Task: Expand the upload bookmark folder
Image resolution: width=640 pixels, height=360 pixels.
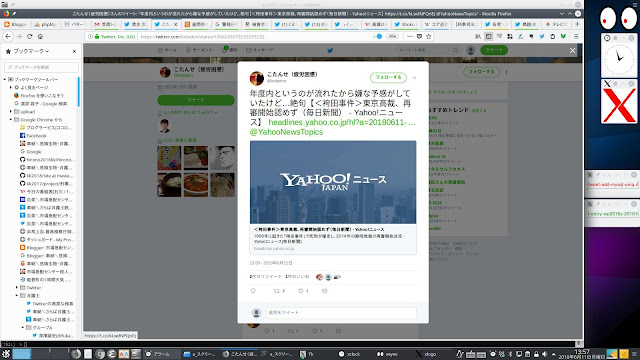Action: [11, 111]
